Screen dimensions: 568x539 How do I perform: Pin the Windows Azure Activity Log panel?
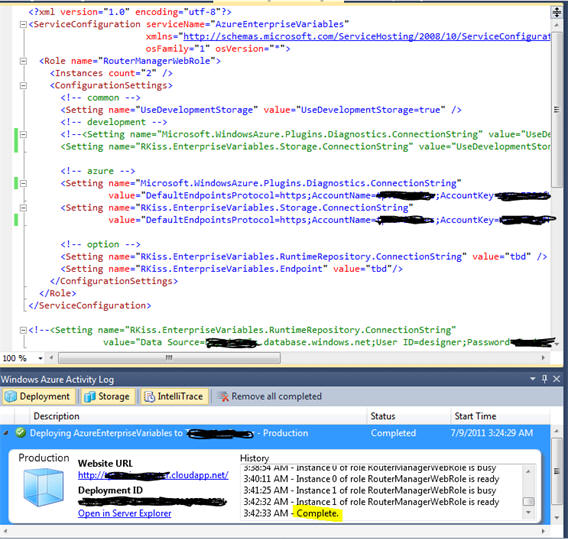click(544, 379)
